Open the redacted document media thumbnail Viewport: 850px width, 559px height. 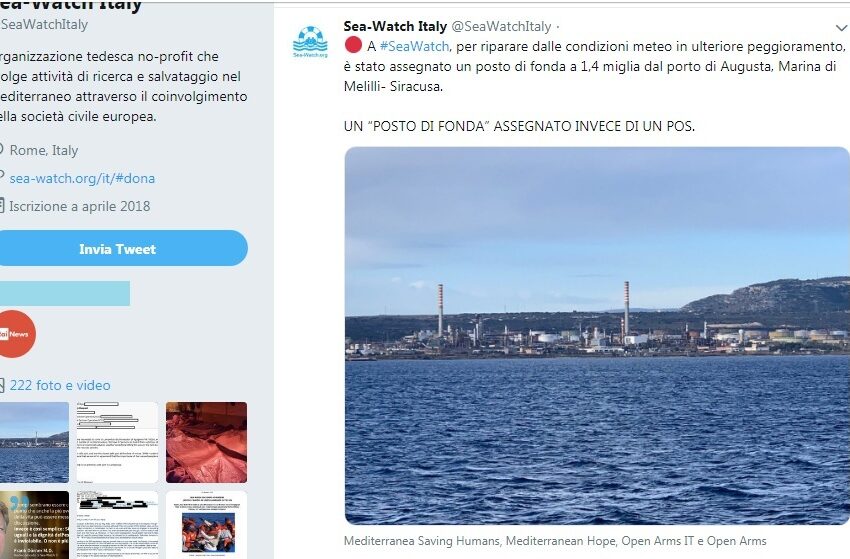[117, 442]
